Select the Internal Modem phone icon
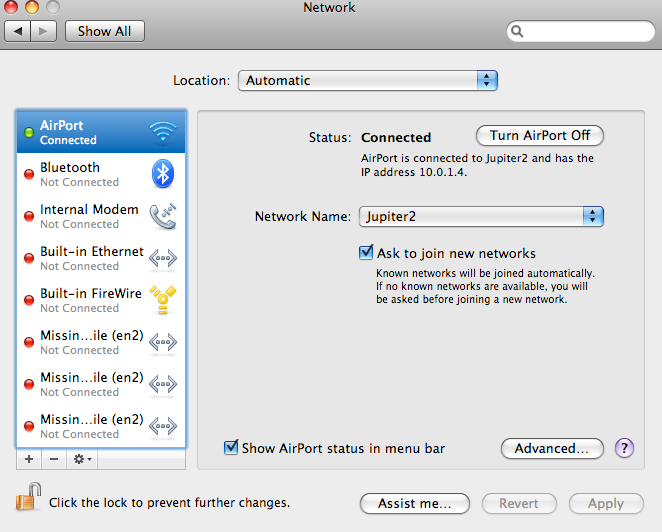662x532 pixels. [x=162, y=216]
